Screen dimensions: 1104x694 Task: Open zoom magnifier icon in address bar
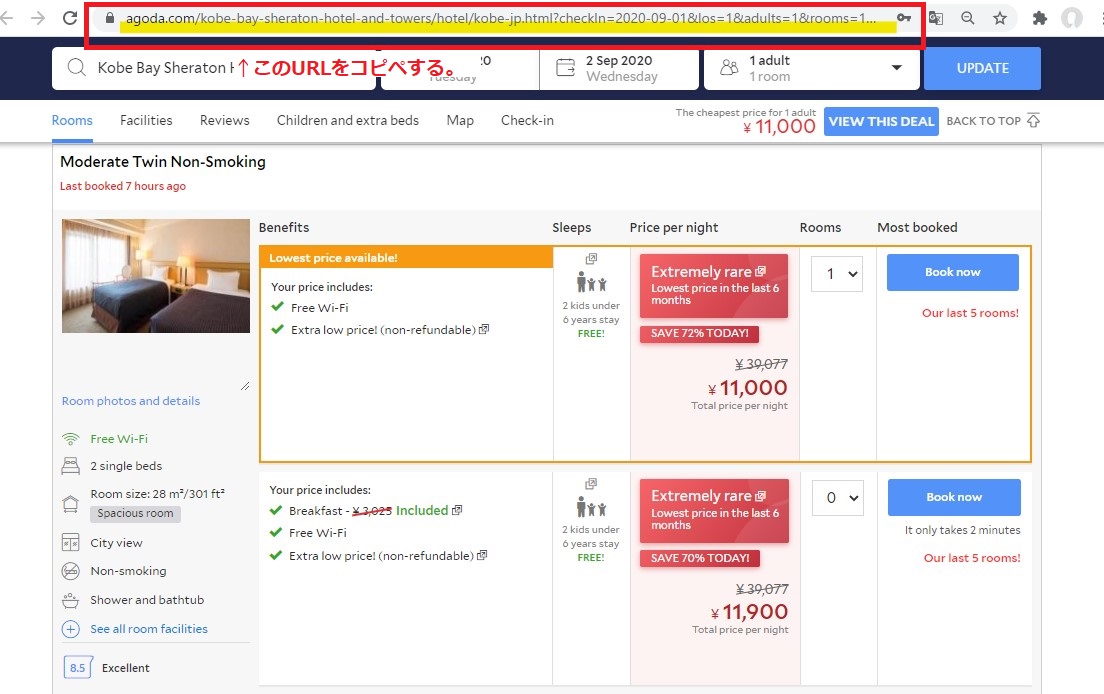coord(968,18)
